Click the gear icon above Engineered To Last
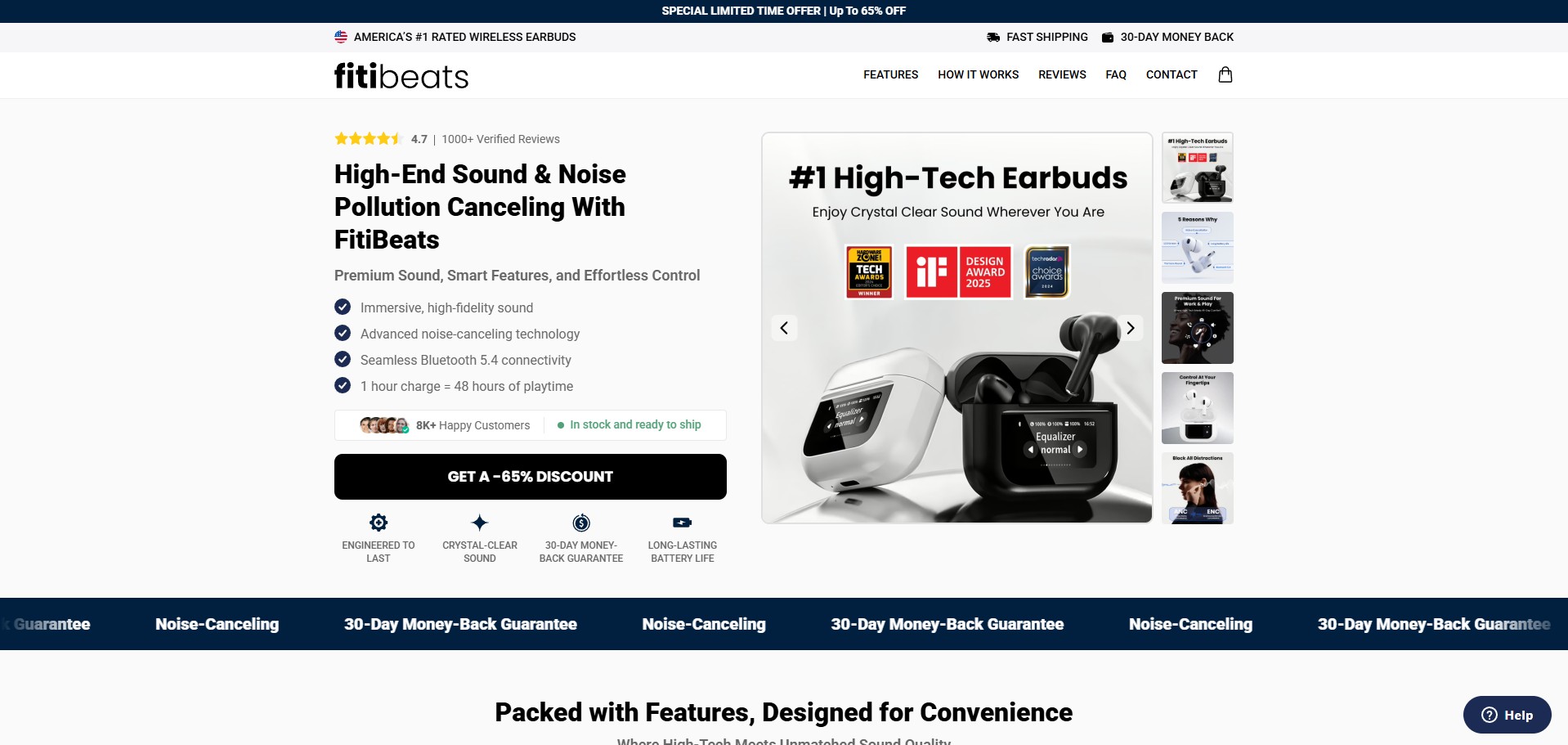This screenshot has height=745, width=1568. tap(379, 523)
